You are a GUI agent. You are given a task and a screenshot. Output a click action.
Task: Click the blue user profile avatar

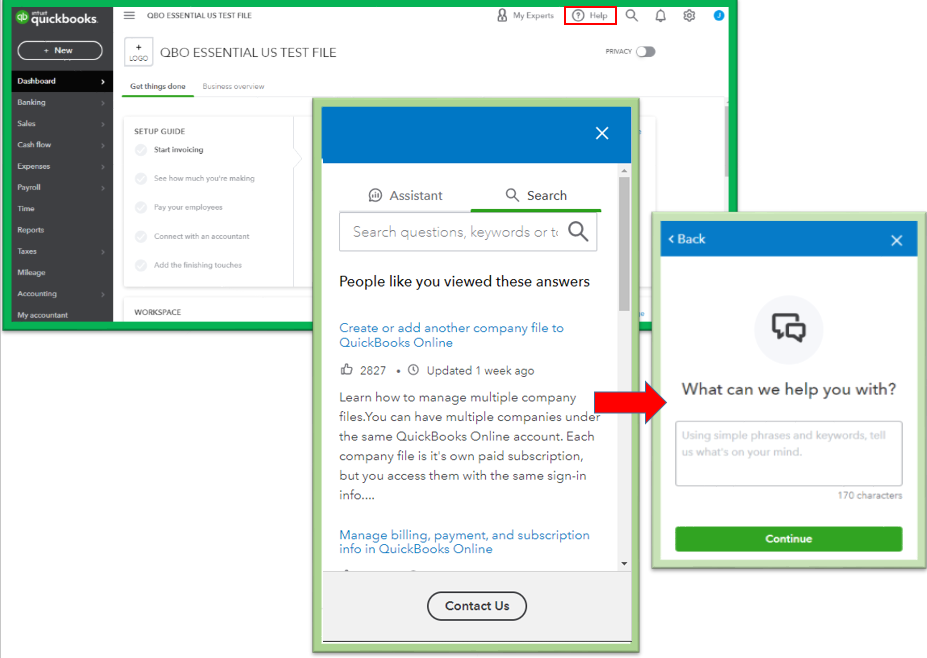pos(718,15)
